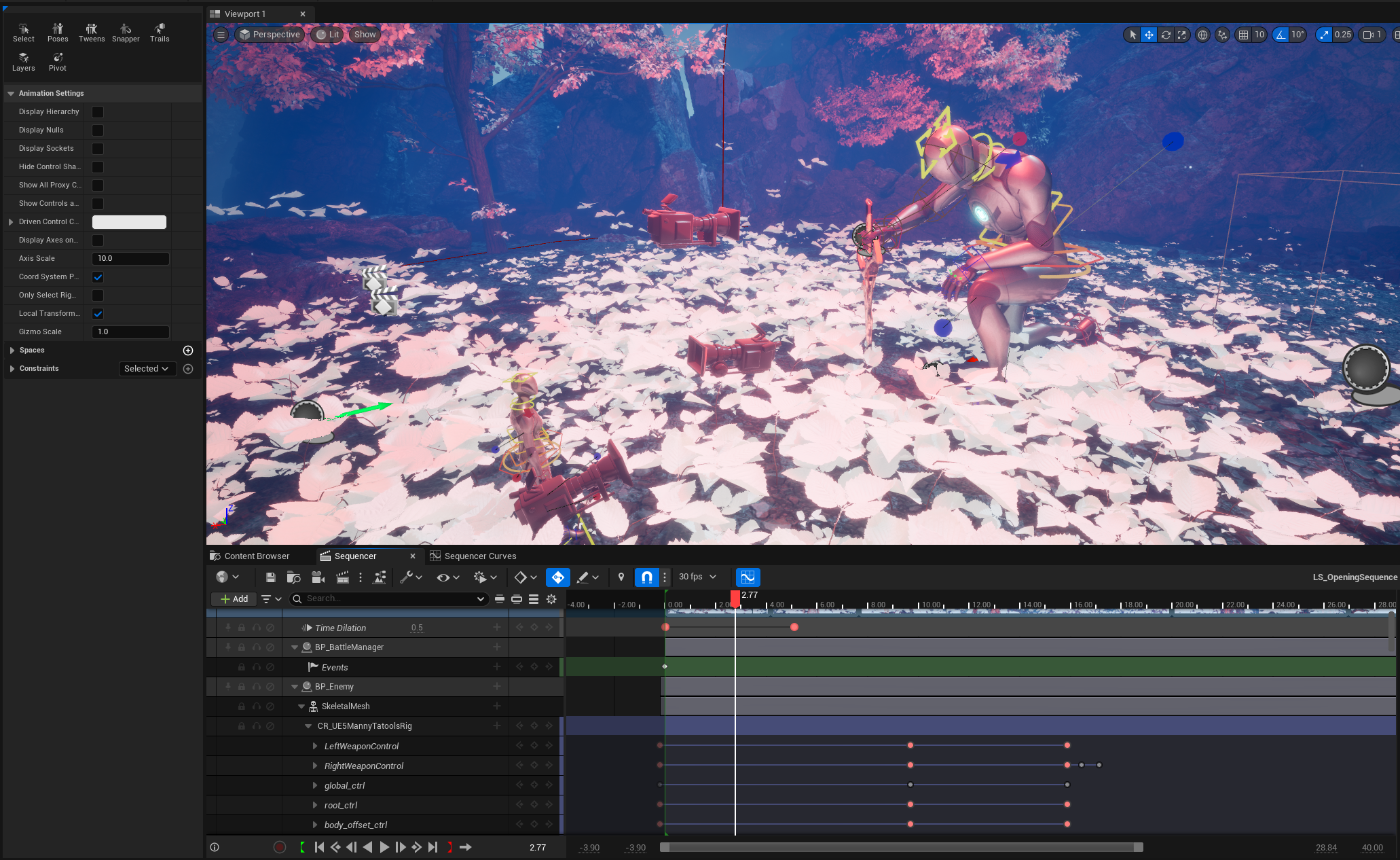Viewport: 1400px width, 860px height.
Task: Toggle Sequencer snapping magnet icon
Action: point(646,577)
